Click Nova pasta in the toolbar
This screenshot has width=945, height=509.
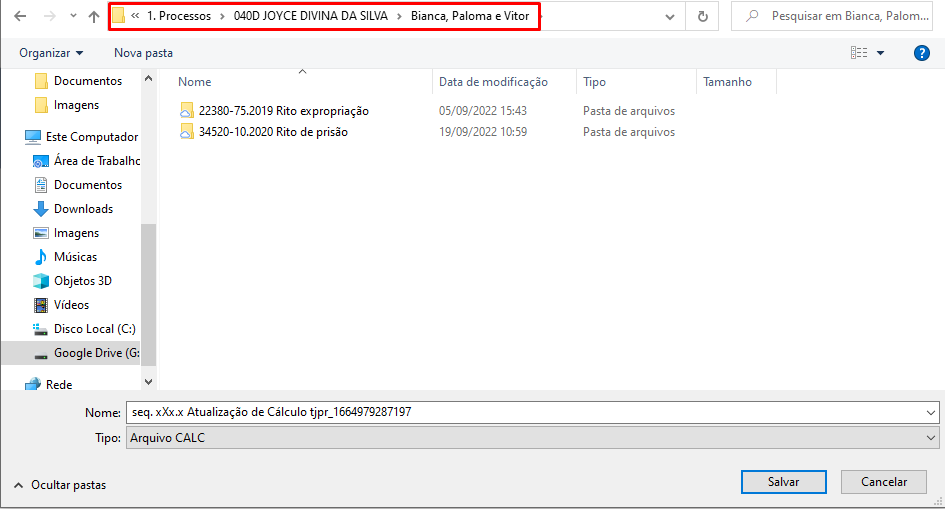143,53
